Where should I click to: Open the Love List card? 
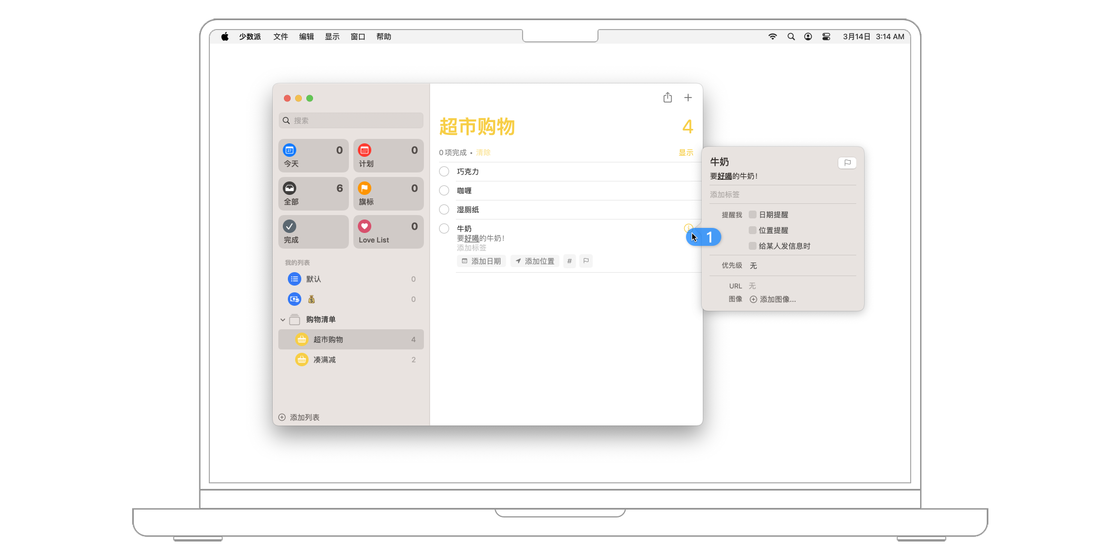388,232
